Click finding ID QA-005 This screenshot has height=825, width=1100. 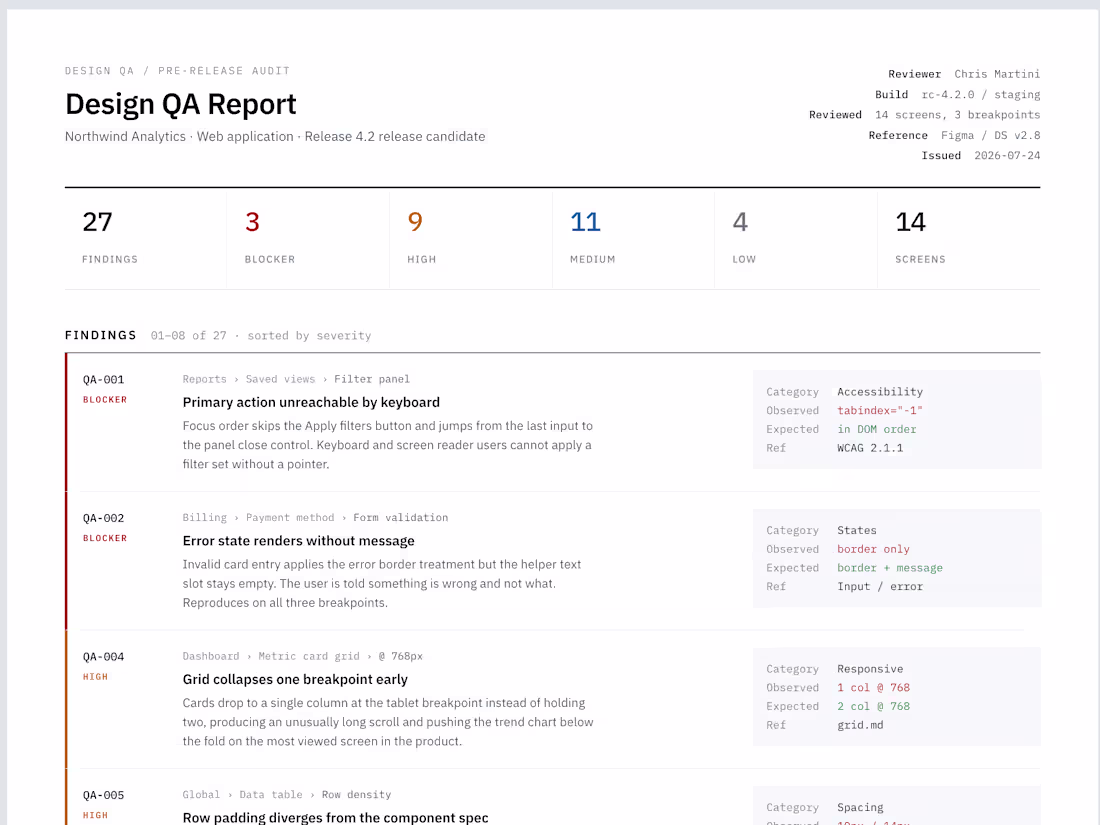click(x=103, y=796)
